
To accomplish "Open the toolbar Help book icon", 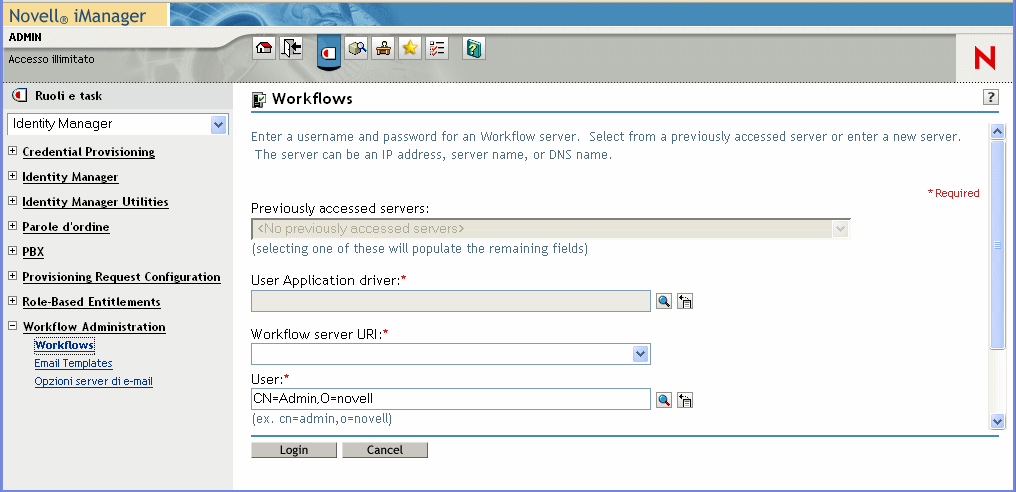I will (x=474, y=48).
